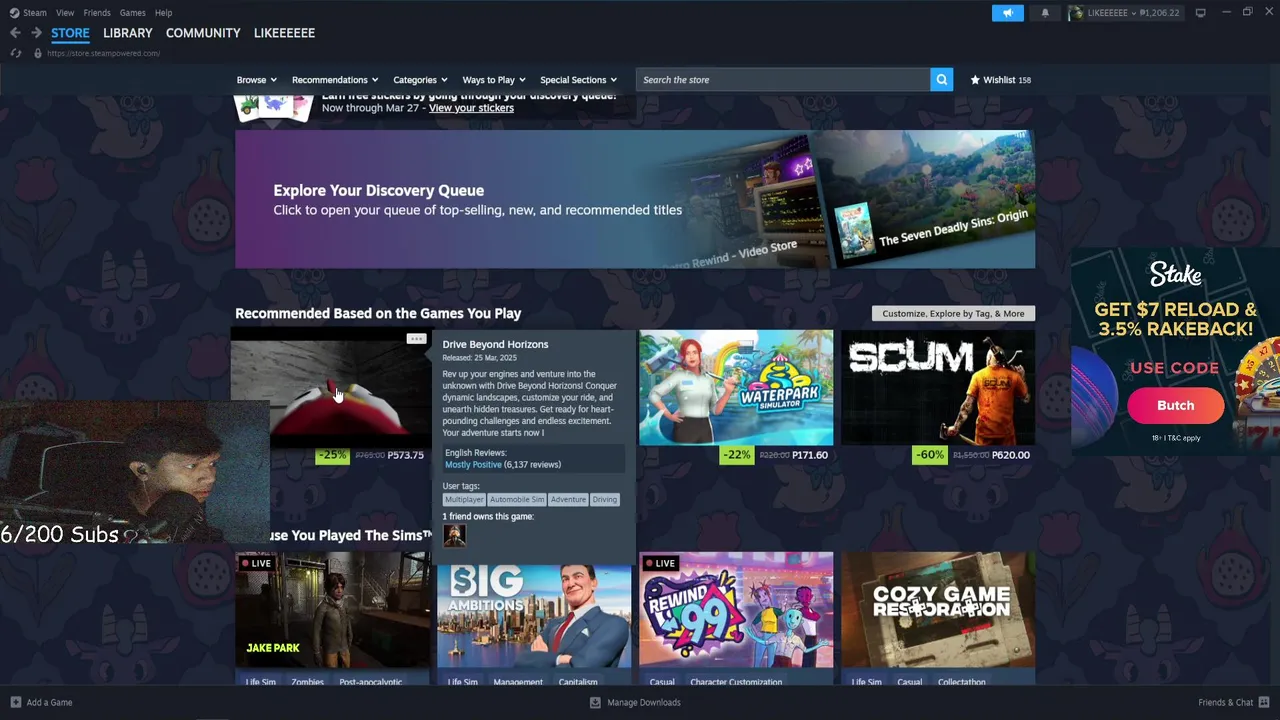Click the Add a Game label
This screenshot has width=1280, height=720.
coord(49,702)
